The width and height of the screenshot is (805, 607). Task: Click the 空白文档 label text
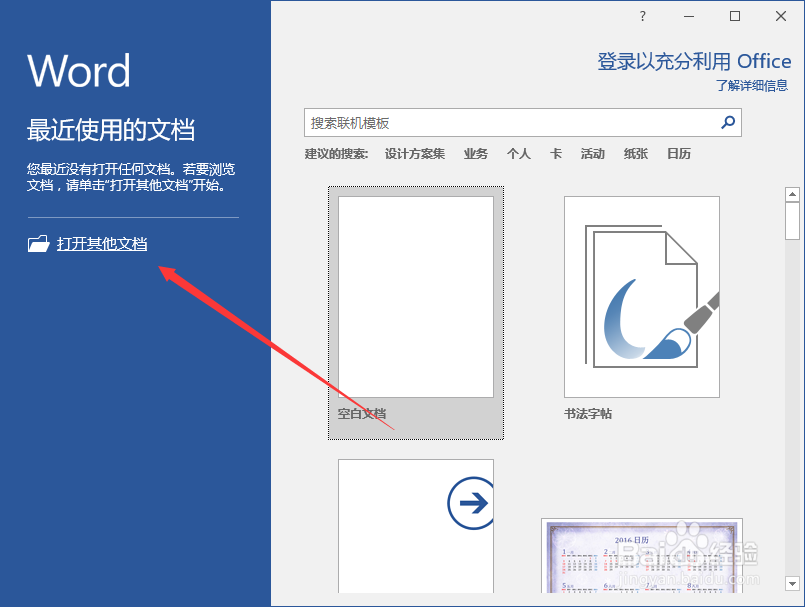point(362,414)
